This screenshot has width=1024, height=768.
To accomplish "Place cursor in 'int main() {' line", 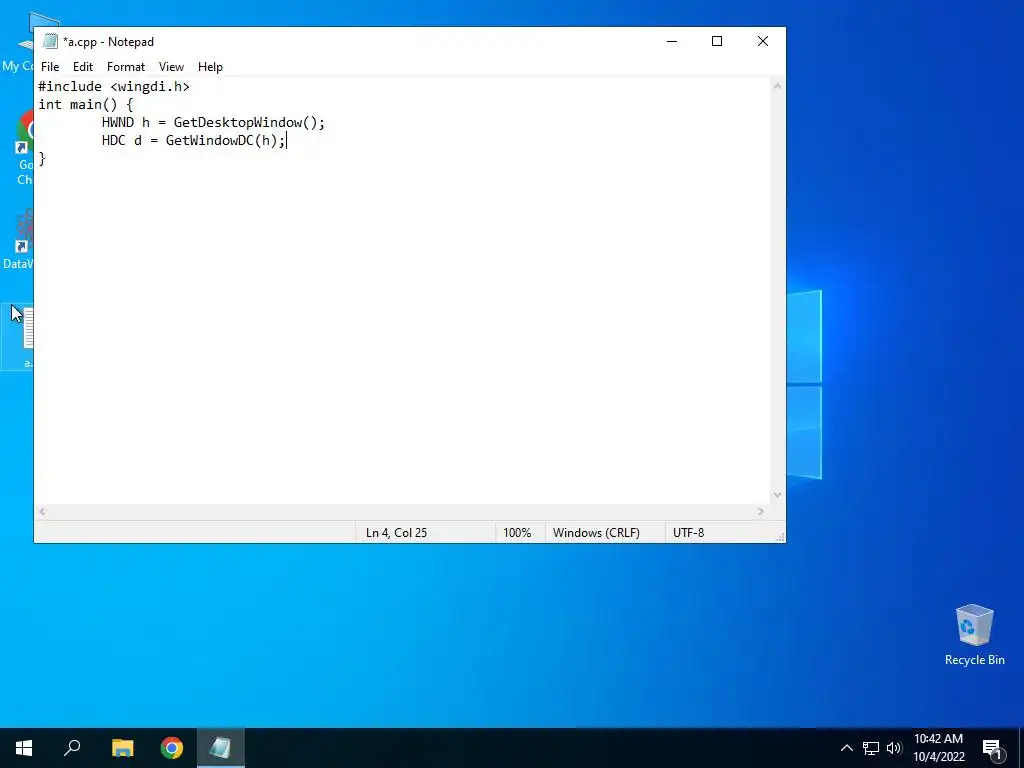I will [x=86, y=104].
